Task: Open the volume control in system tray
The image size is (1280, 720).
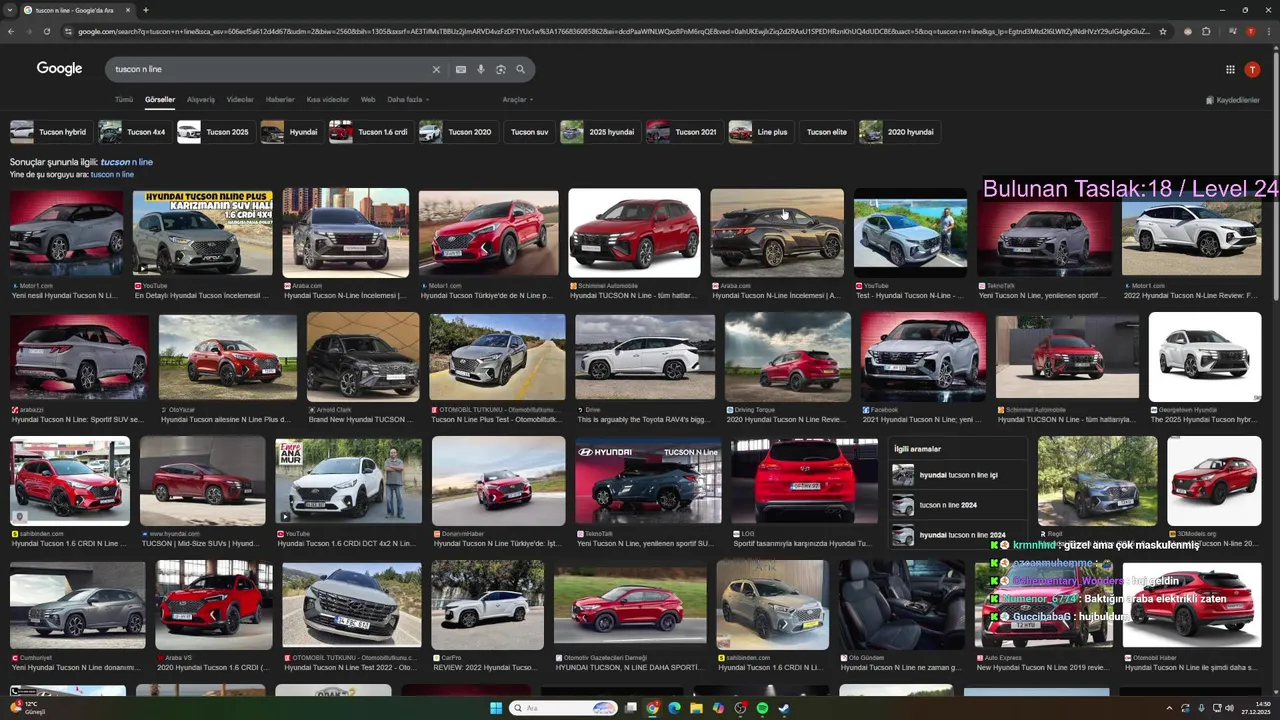Action: 1229,708
